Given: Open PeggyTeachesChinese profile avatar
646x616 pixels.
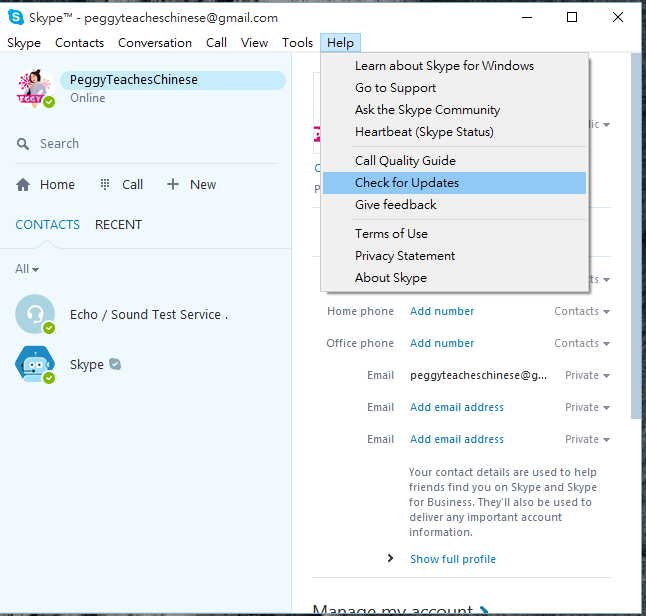Looking at the screenshot, I should click(x=35, y=88).
